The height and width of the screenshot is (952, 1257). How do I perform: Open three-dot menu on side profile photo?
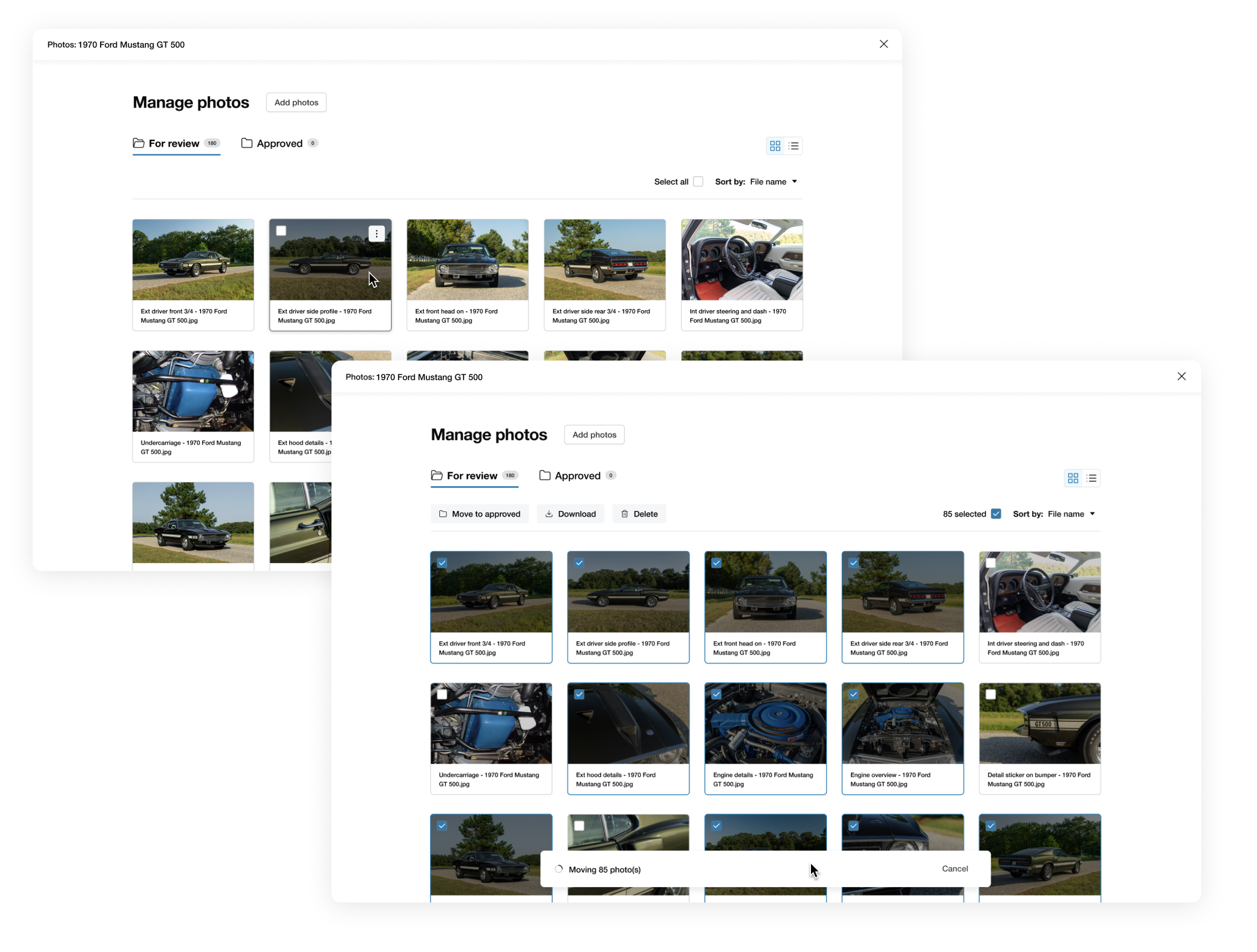tap(376, 233)
